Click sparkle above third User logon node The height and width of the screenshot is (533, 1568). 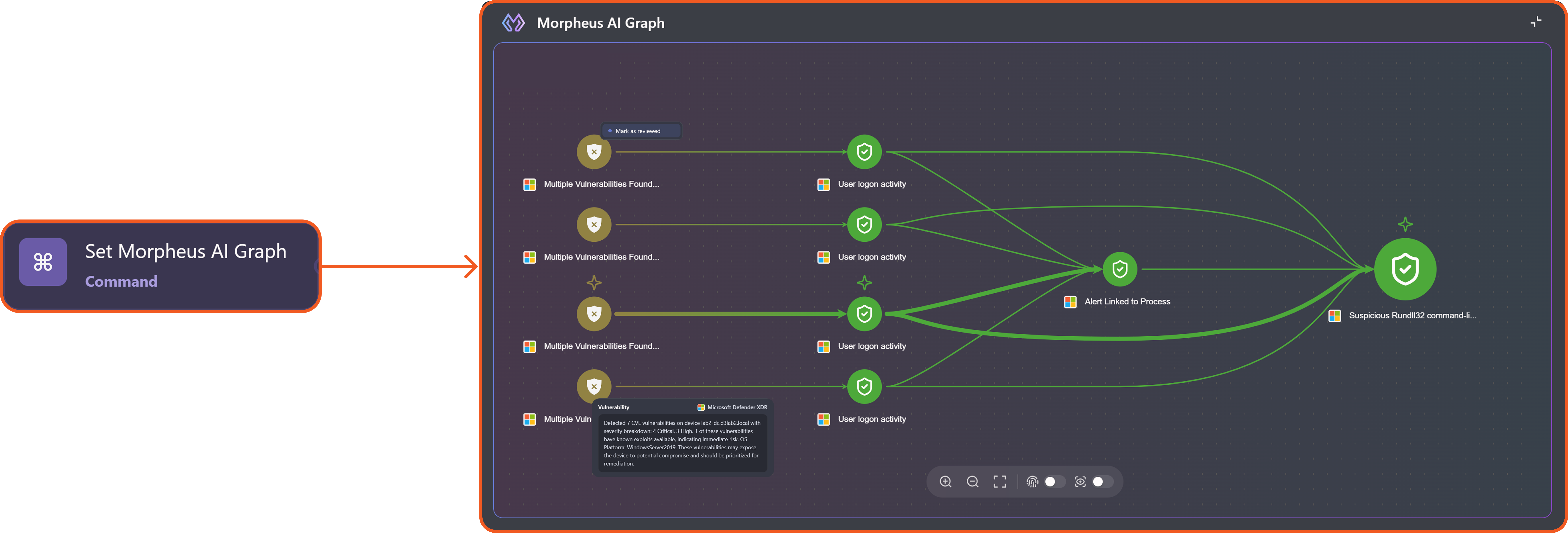864,283
